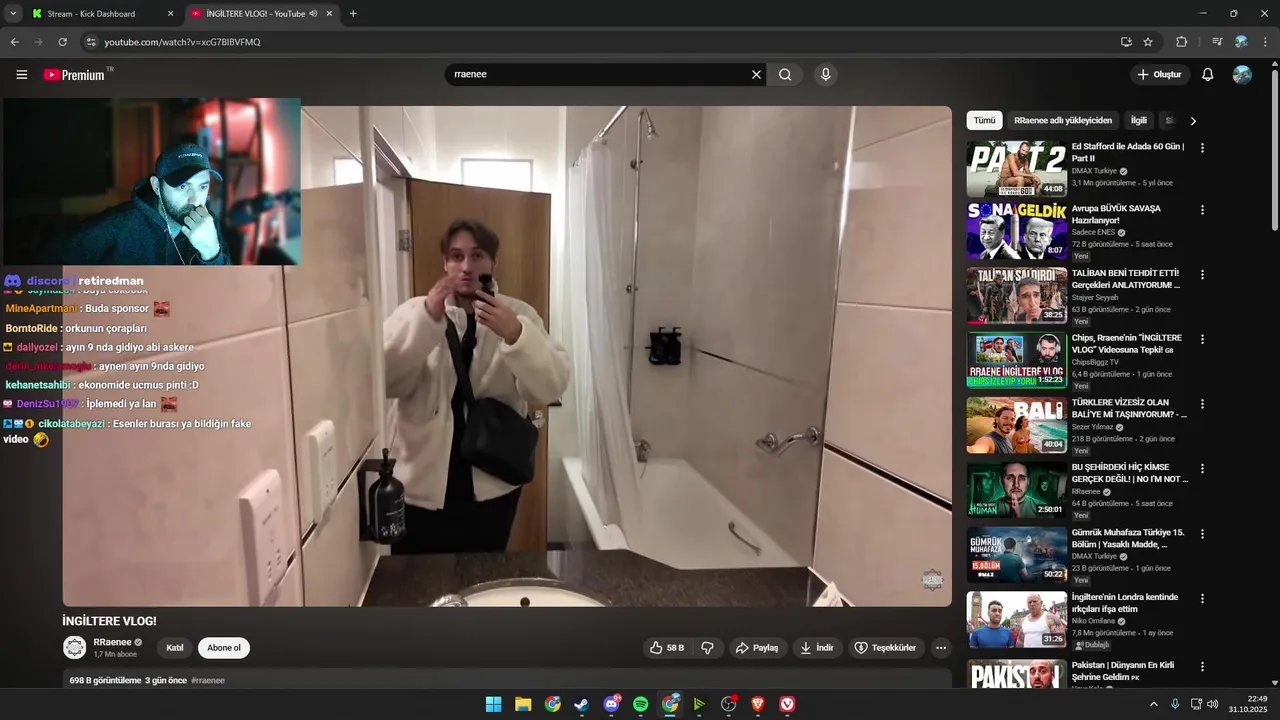The height and width of the screenshot is (720, 1280).
Task: Open options for TÜRKLERE VİZESİZ BALİ video
Action: [x=1202, y=404]
